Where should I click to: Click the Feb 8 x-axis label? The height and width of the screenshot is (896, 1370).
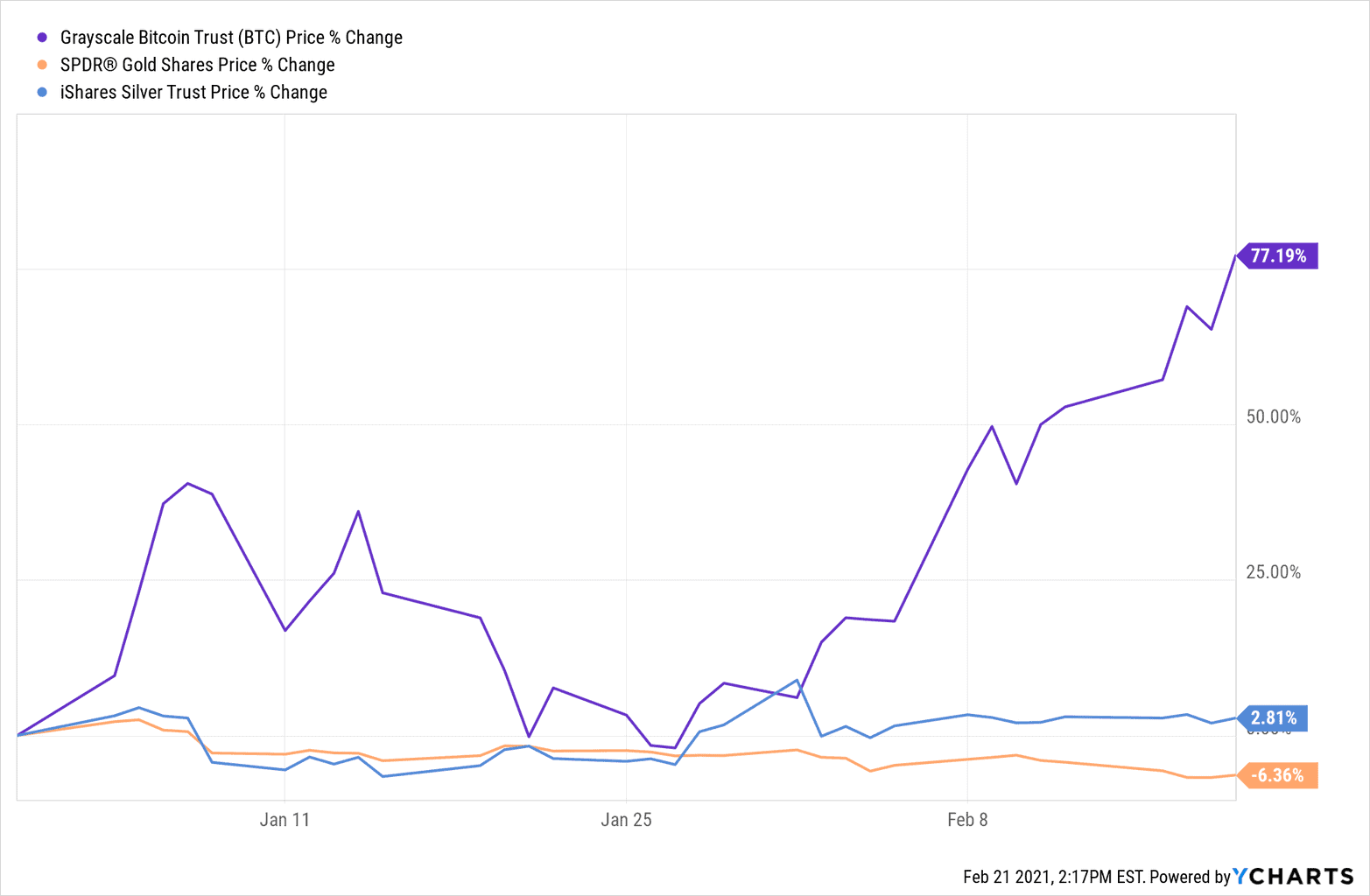coord(967,820)
